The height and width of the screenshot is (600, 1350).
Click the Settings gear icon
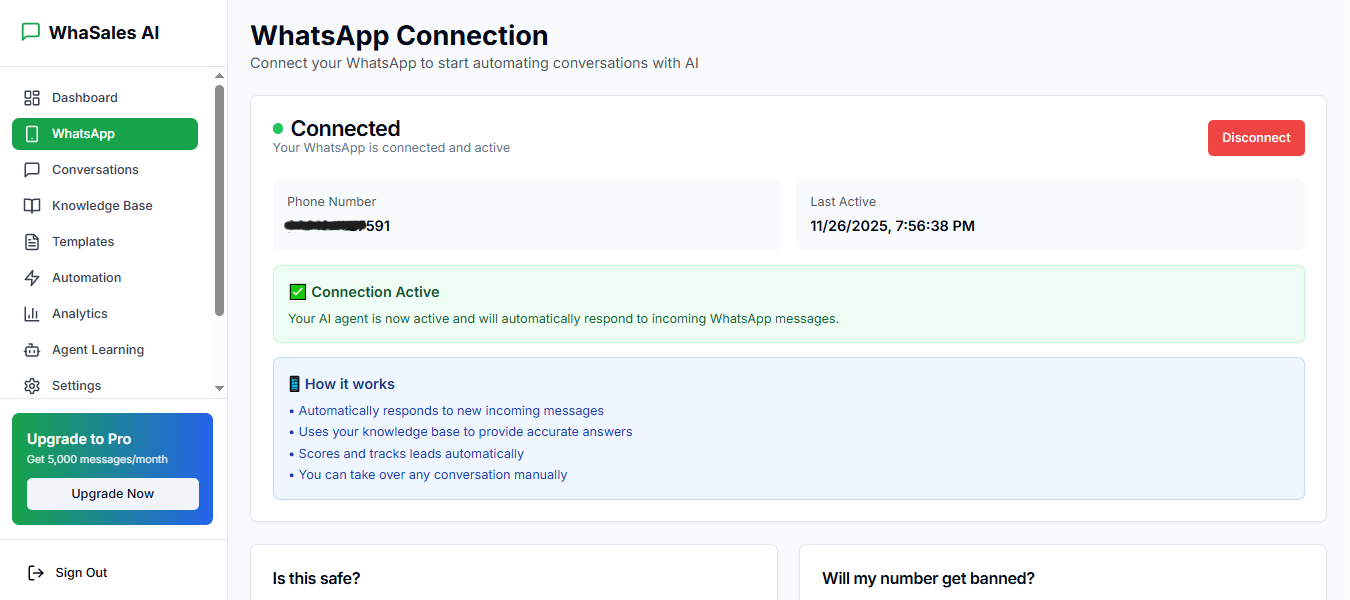[31, 385]
